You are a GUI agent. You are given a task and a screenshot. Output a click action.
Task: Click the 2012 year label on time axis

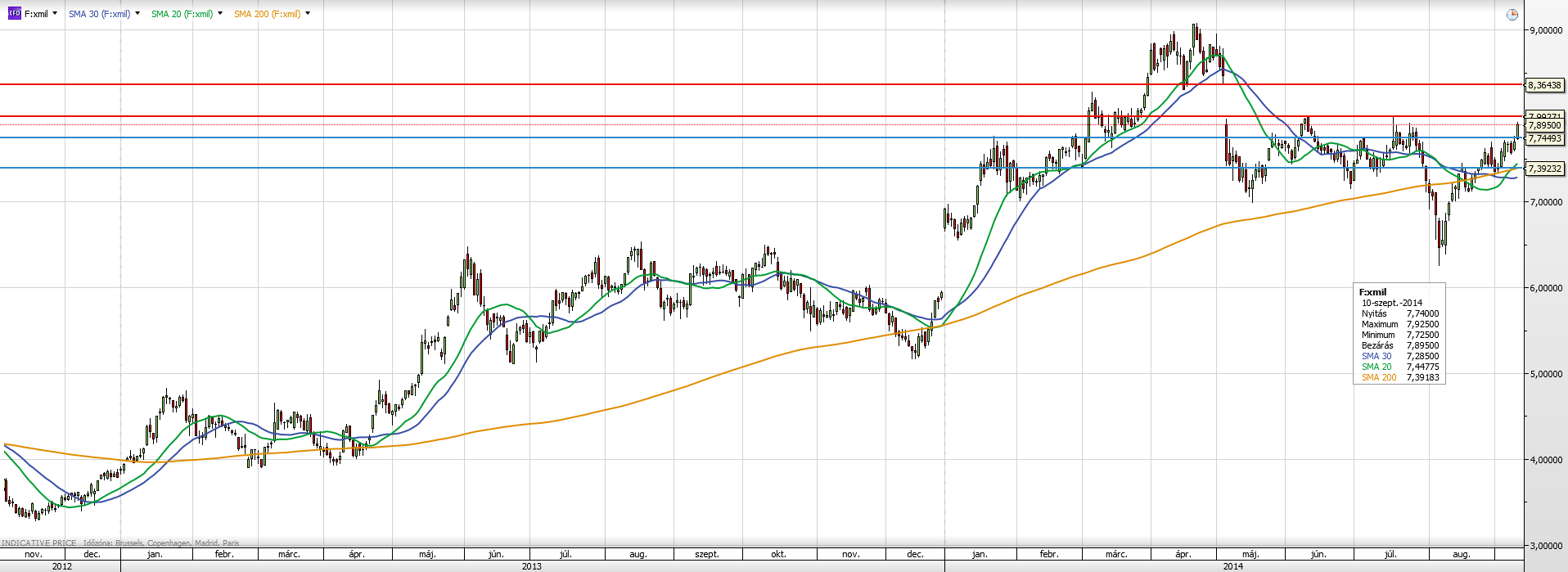coord(61,566)
